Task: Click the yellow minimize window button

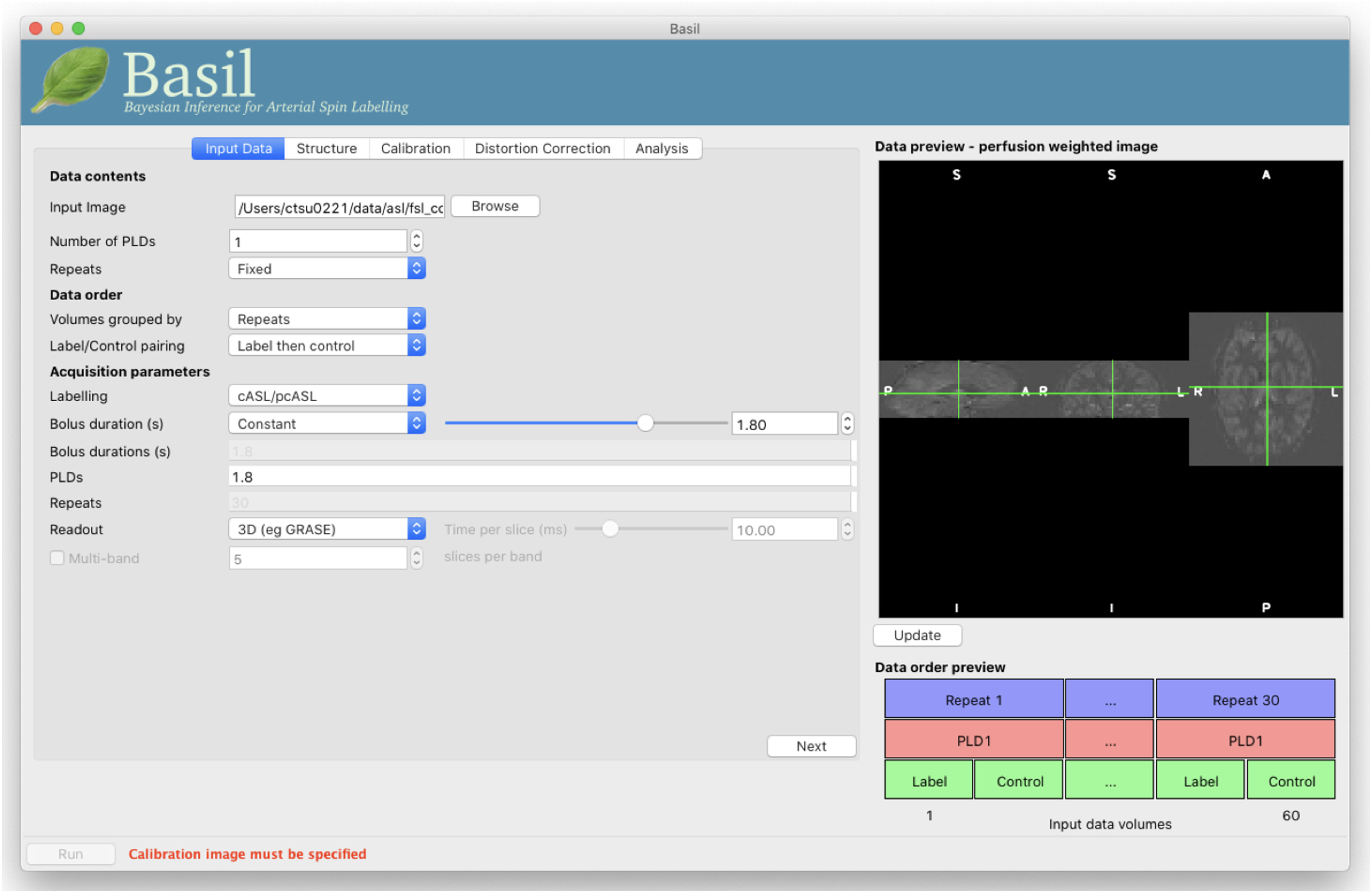Action: 57,28
